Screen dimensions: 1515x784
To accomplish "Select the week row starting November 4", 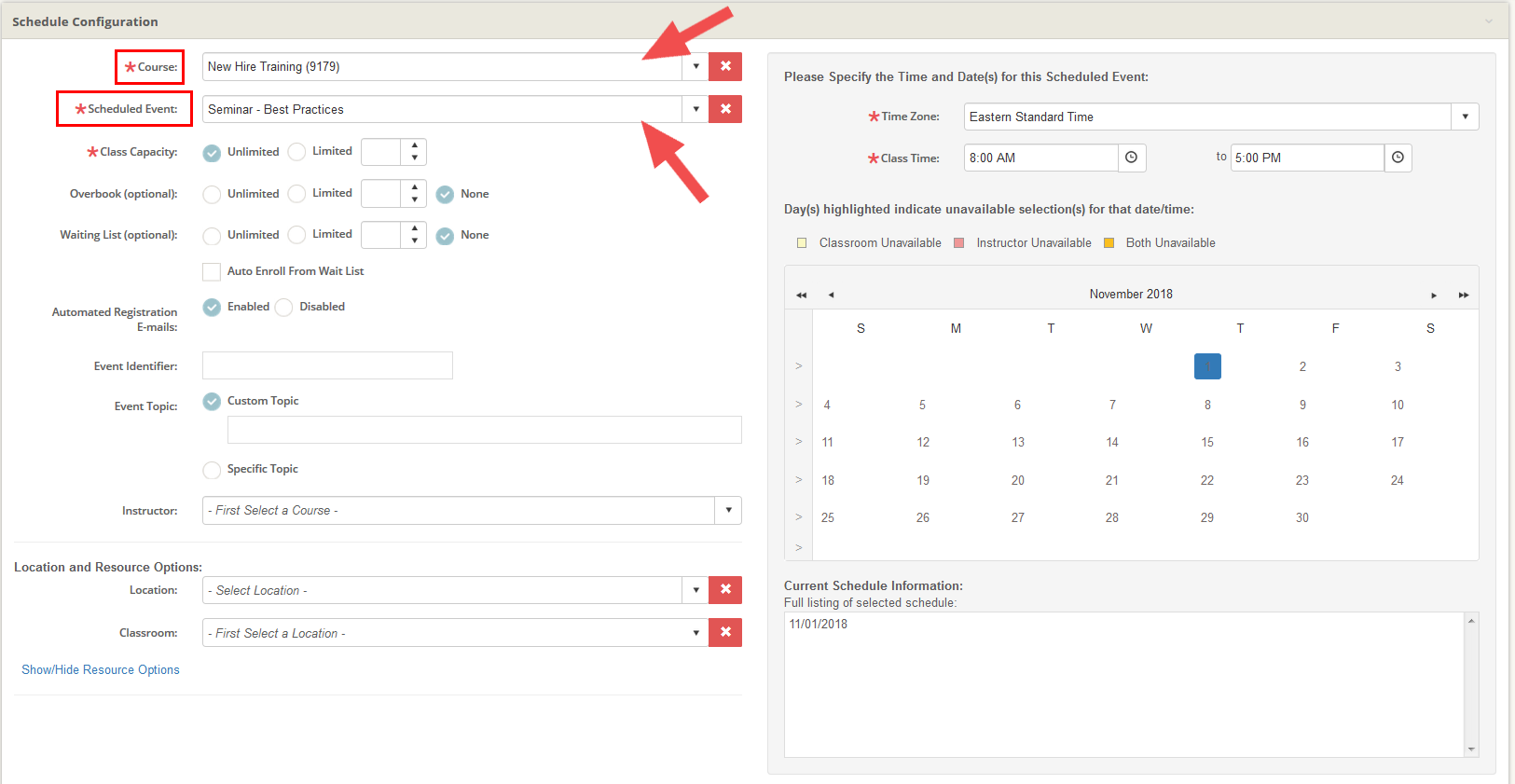I will click(799, 405).
